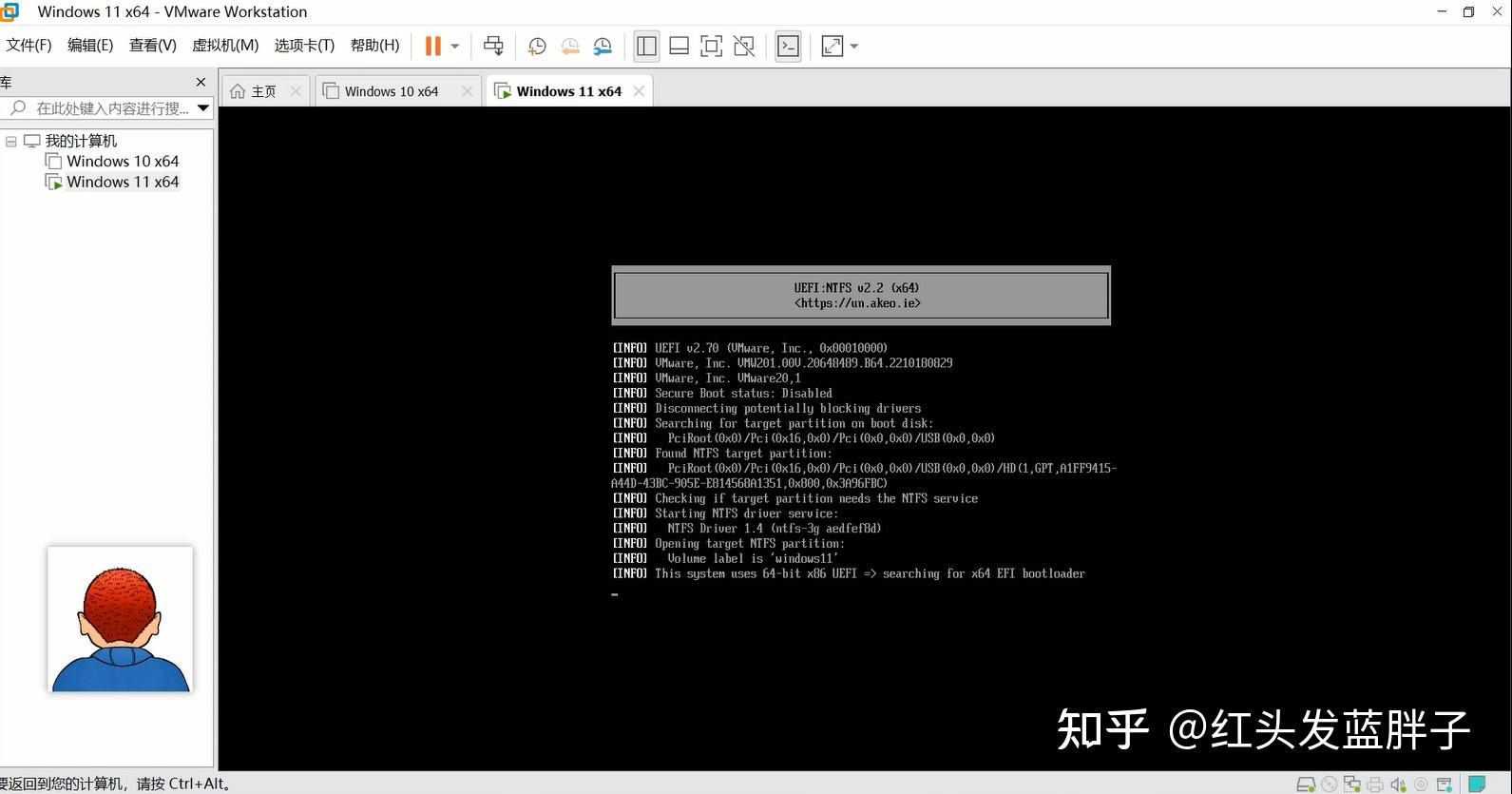Toggle the thumbnail bar view icon
The width and height of the screenshot is (1512, 794).
tap(679, 46)
